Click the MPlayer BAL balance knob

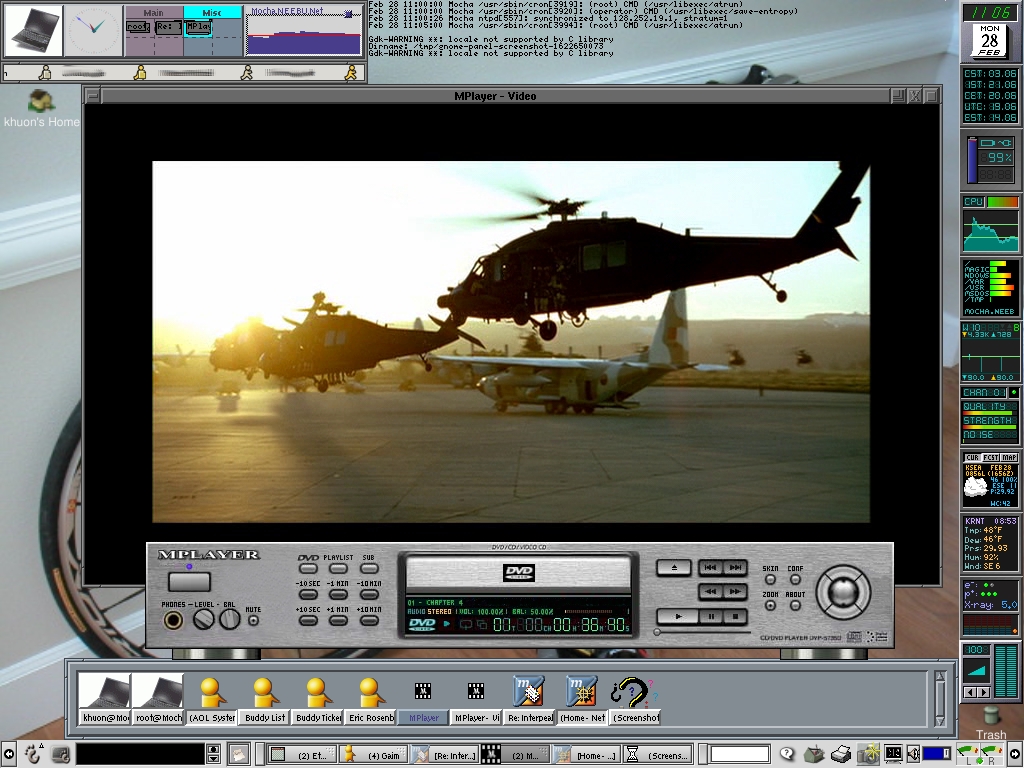(229, 619)
